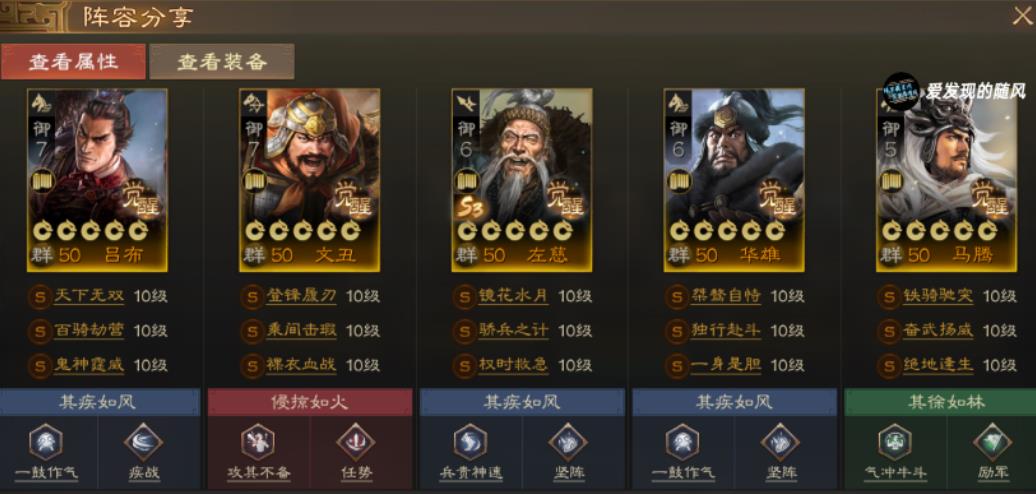This screenshot has height=494, width=1036.
Task: Open the 天下无双 skill link
Action: [x=89, y=296]
